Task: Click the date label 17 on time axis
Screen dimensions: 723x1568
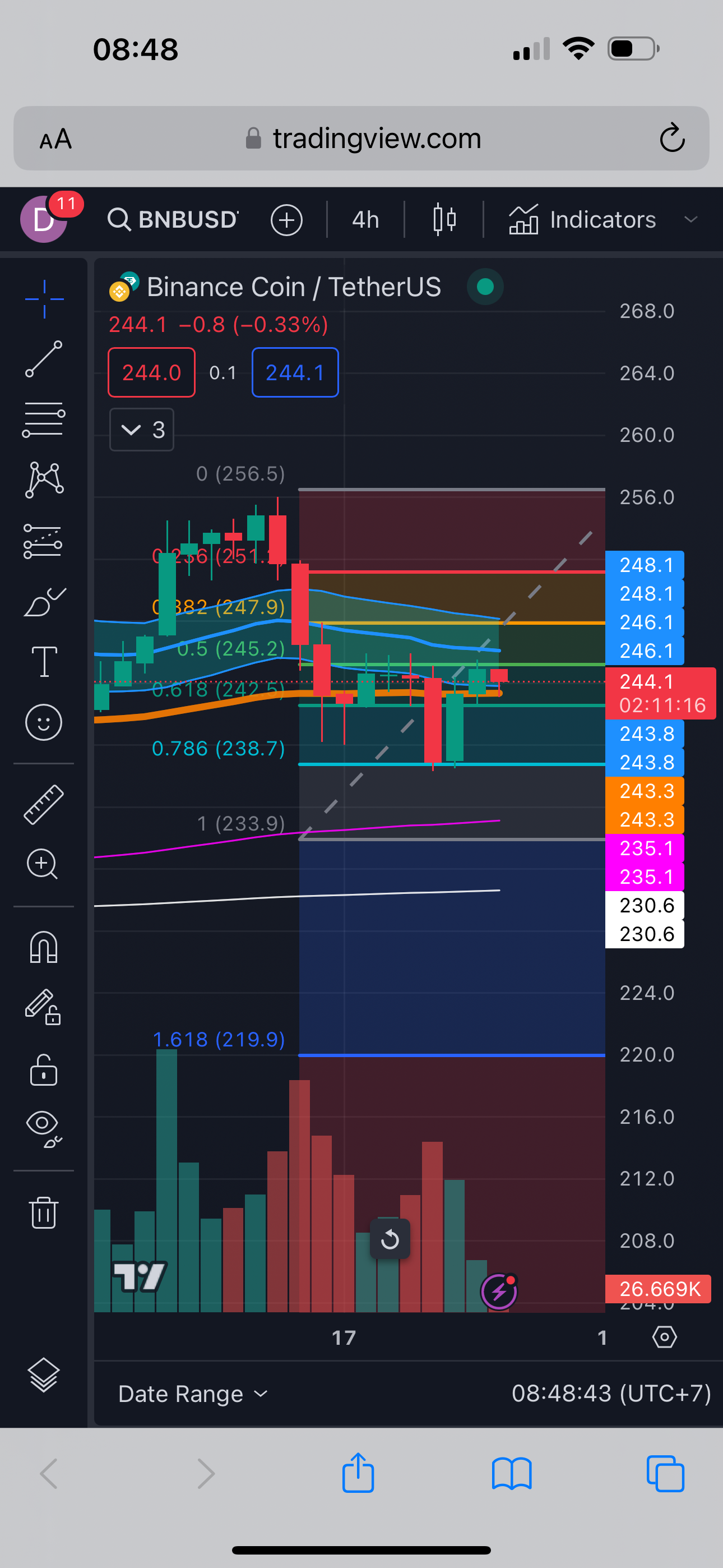Action: tap(344, 1338)
